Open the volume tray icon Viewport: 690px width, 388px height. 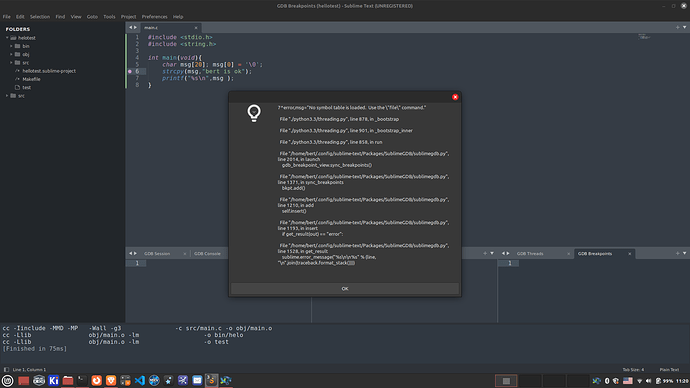[648, 381]
